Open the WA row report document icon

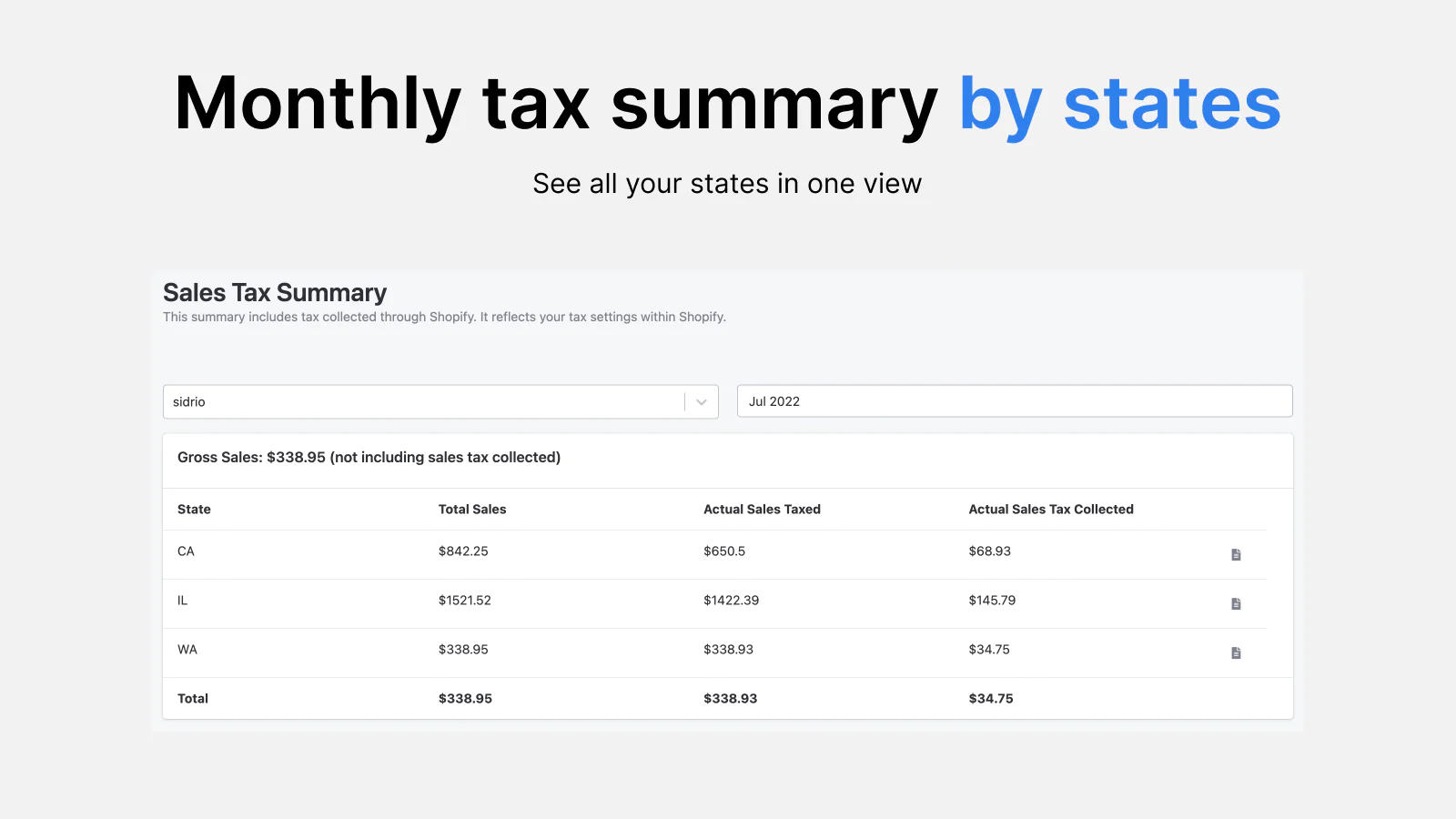tap(1236, 652)
